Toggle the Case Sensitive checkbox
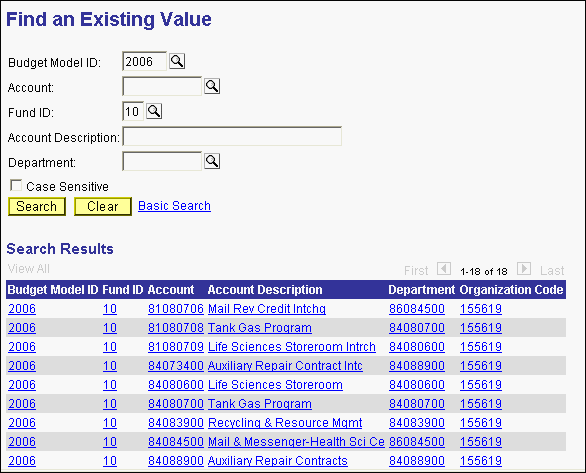 tap(16, 185)
